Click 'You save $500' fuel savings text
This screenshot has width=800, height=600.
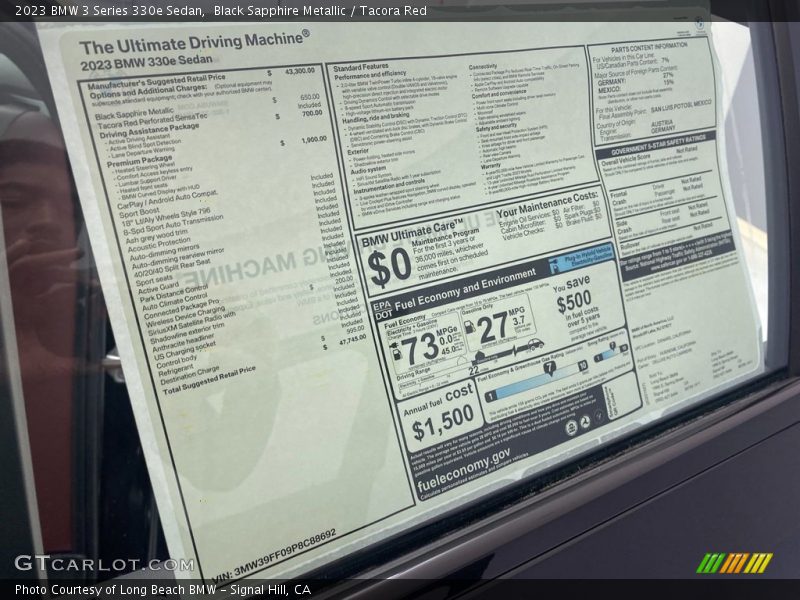click(x=572, y=295)
